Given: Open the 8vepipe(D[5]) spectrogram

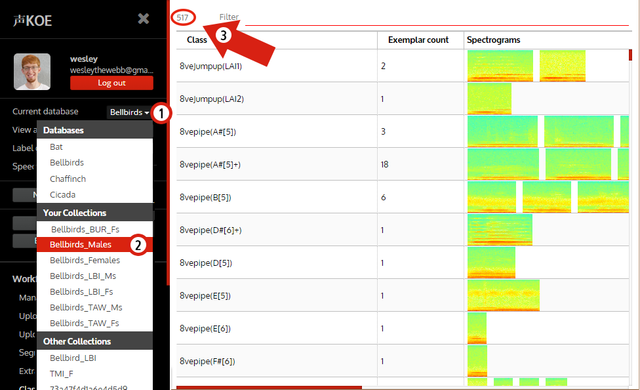Looking at the screenshot, I should [x=491, y=263].
